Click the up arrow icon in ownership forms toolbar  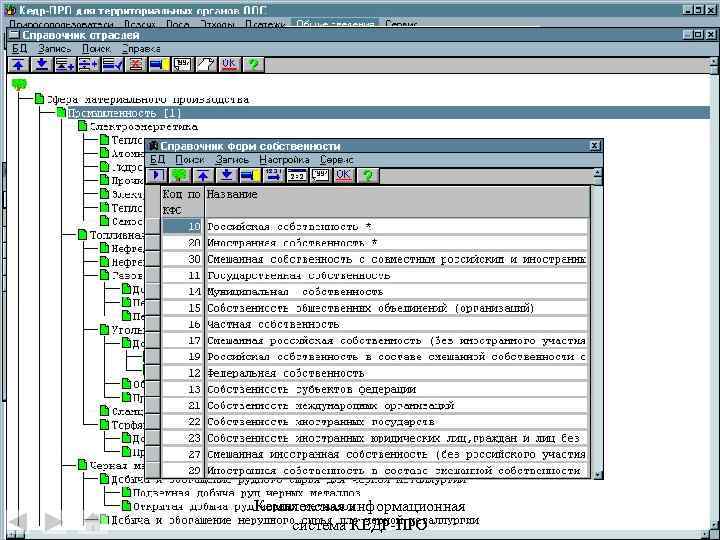tap(203, 176)
